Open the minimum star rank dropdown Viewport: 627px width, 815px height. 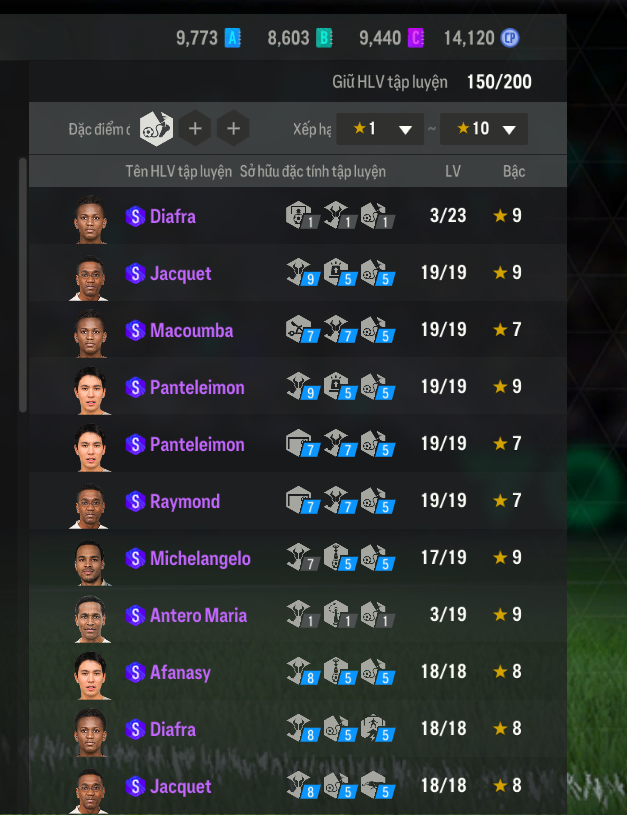380,129
